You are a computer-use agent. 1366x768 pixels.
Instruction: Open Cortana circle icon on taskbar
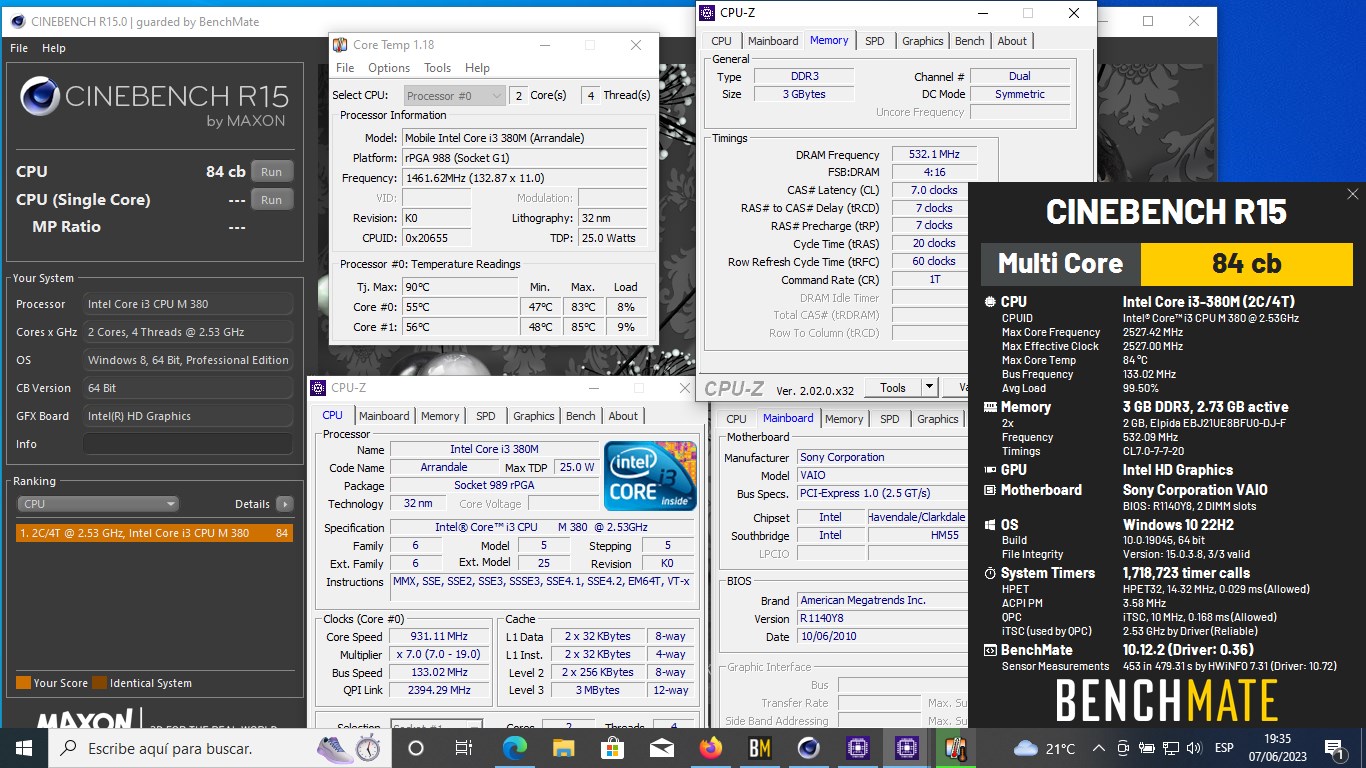(x=416, y=748)
